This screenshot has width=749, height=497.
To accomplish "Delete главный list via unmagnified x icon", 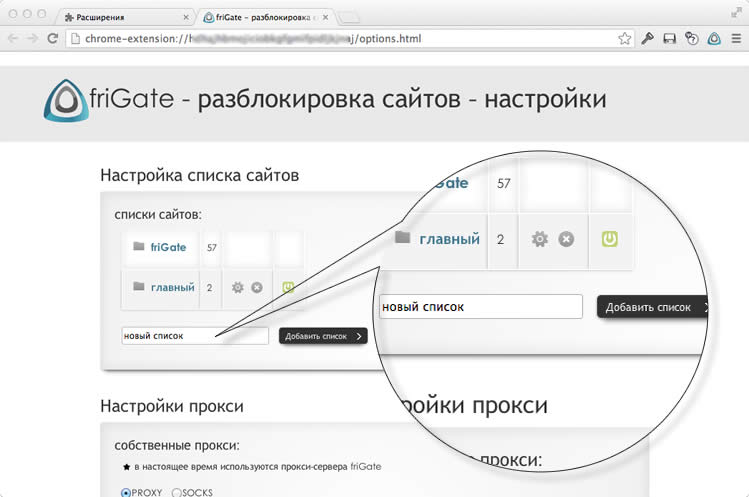I will 257,287.
